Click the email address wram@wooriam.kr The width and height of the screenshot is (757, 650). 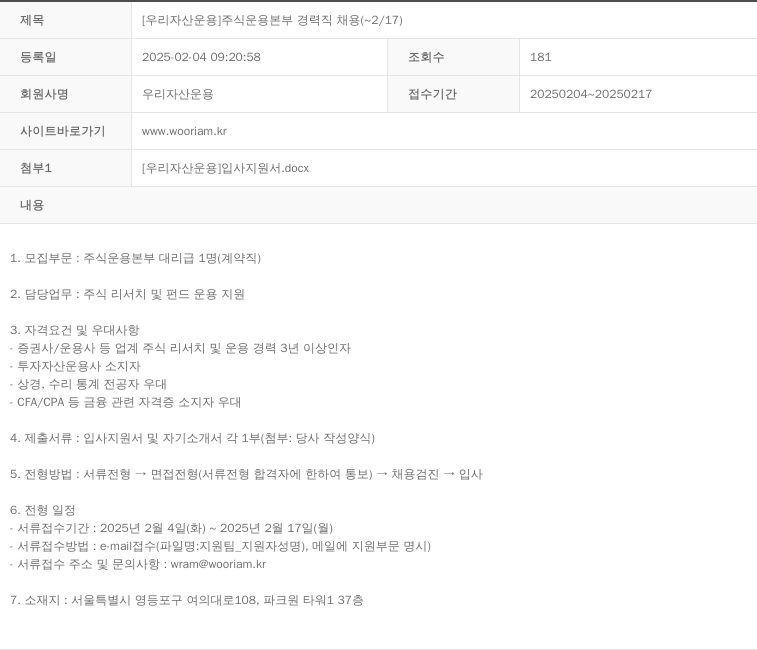pos(218,565)
